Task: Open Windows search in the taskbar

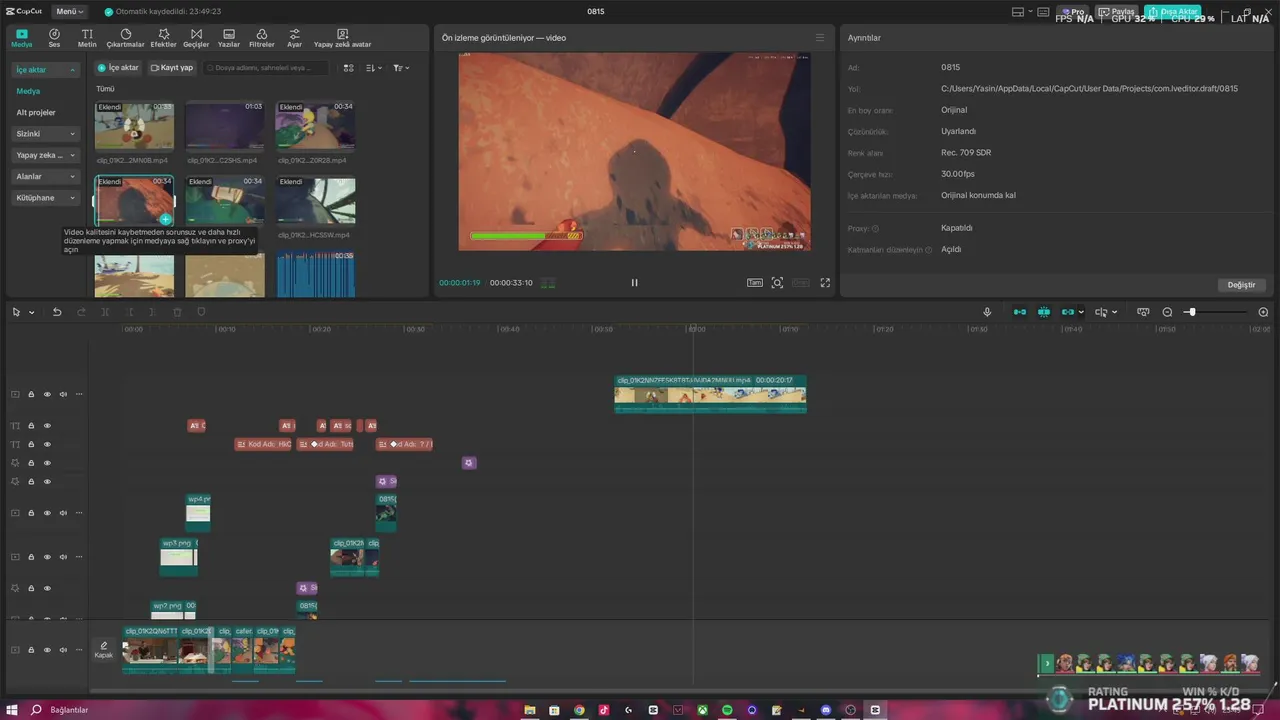Action: 36,710
